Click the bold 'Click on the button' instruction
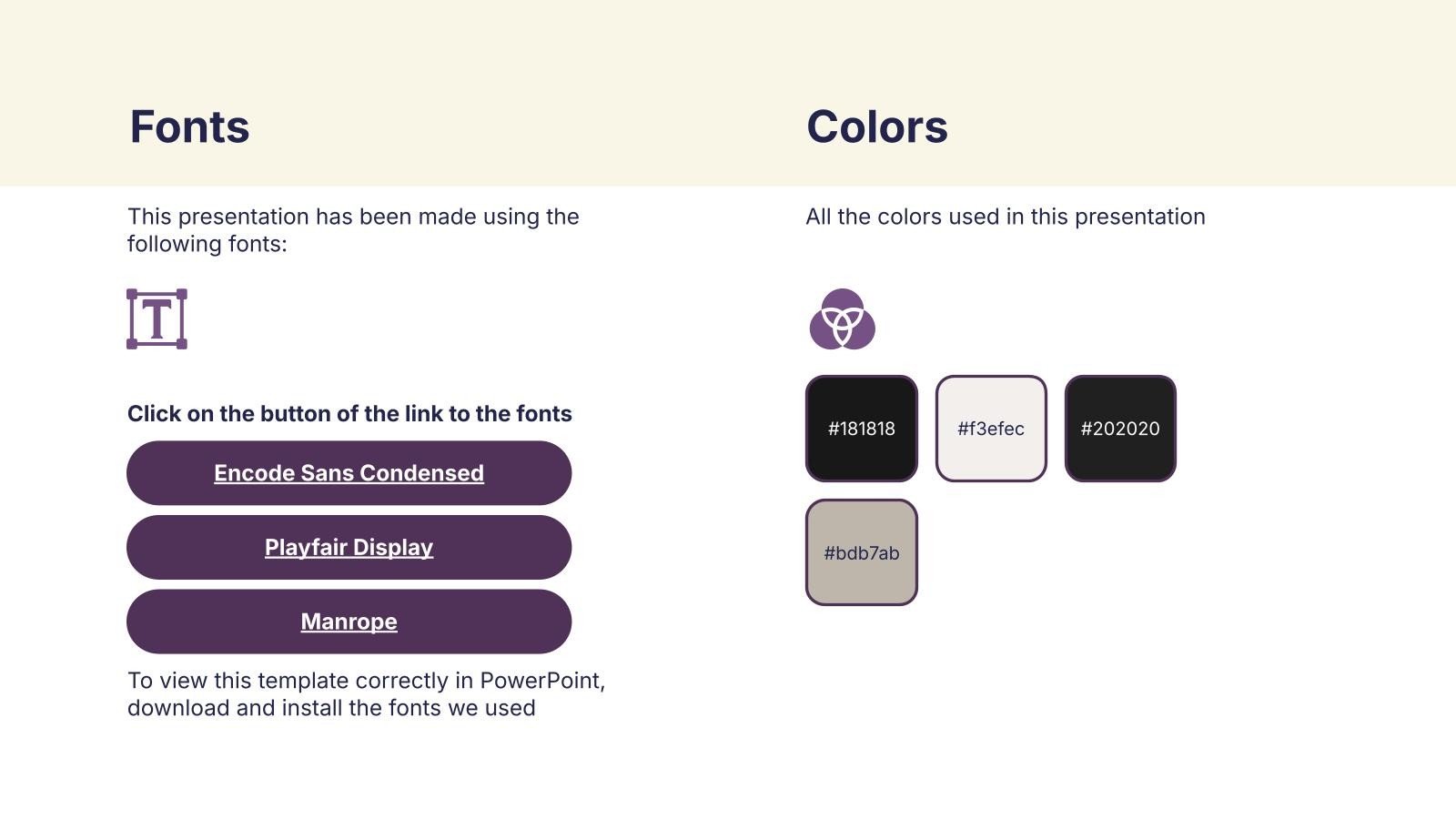 coord(349,414)
